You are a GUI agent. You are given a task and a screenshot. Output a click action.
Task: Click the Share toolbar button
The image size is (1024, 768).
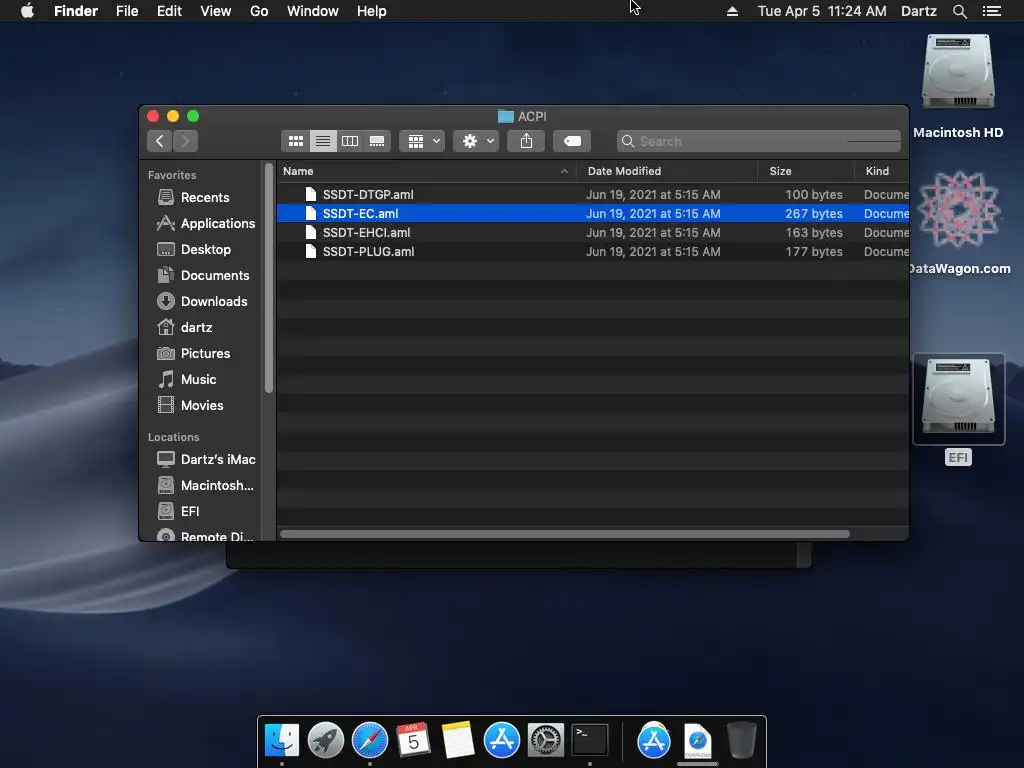click(526, 141)
